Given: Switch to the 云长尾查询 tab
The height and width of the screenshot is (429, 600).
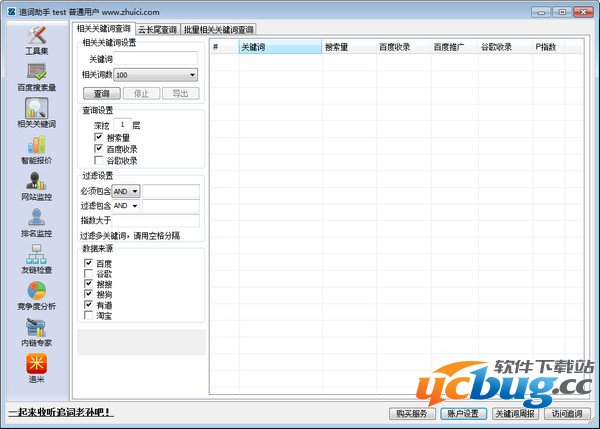Looking at the screenshot, I should (157, 30).
